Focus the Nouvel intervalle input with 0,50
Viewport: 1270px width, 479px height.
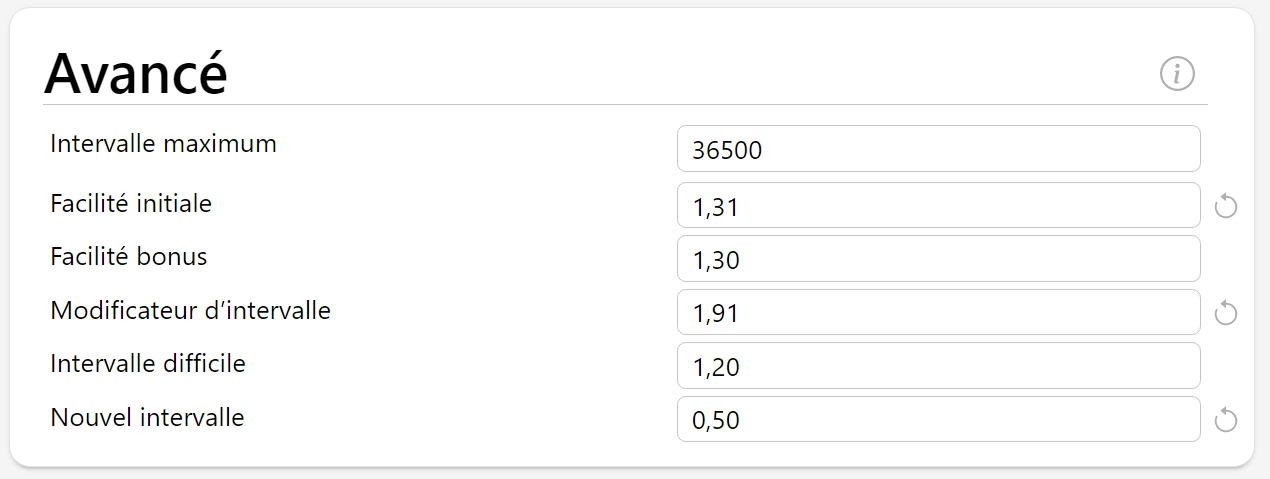[x=938, y=419]
